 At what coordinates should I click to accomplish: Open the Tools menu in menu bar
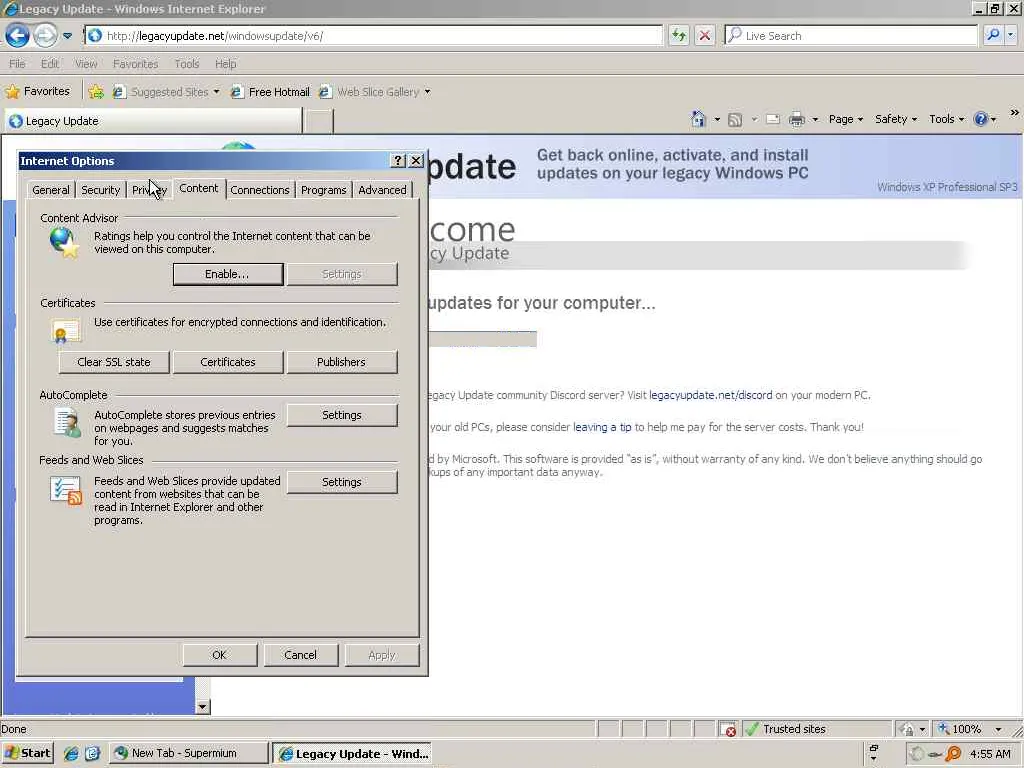pyautogui.click(x=187, y=64)
